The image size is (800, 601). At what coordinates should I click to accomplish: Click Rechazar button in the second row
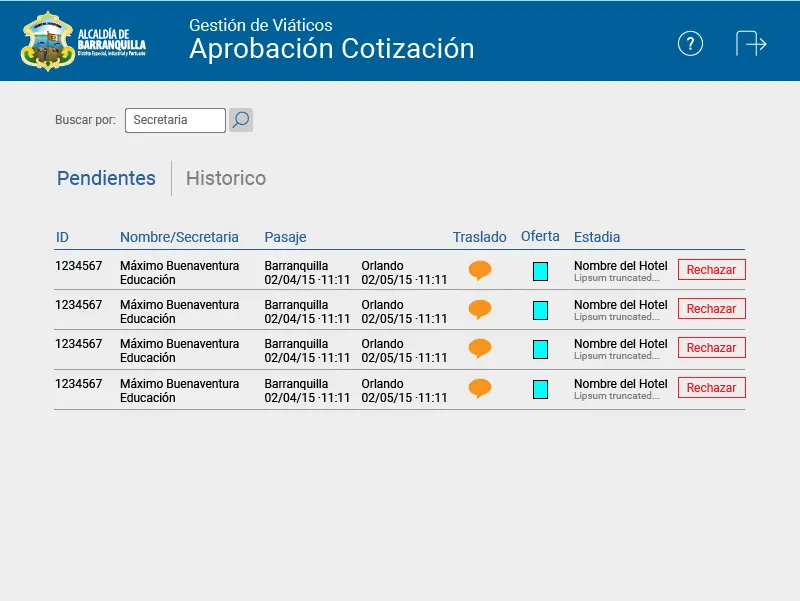pyautogui.click(x=712, y=309)
